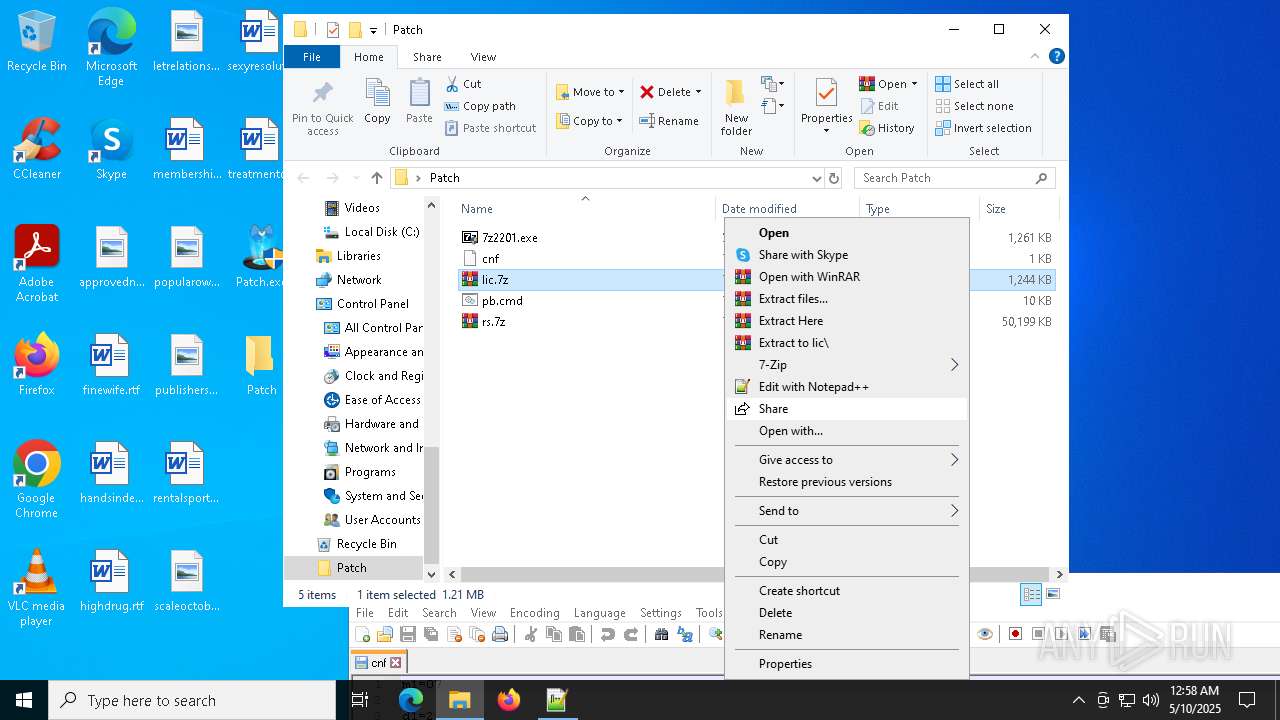Click Microsoft Edge icon in taskbar

(411, 700)
